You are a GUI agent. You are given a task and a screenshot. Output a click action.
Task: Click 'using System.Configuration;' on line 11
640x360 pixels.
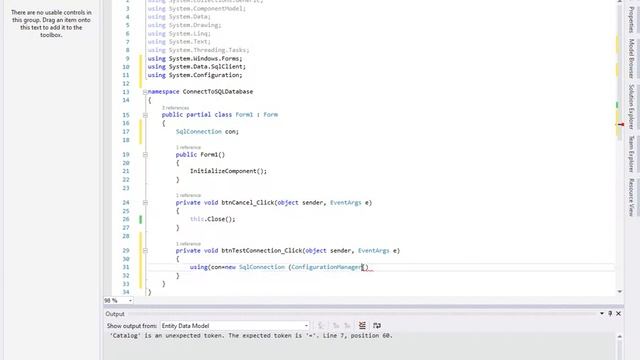click(195, 75)
